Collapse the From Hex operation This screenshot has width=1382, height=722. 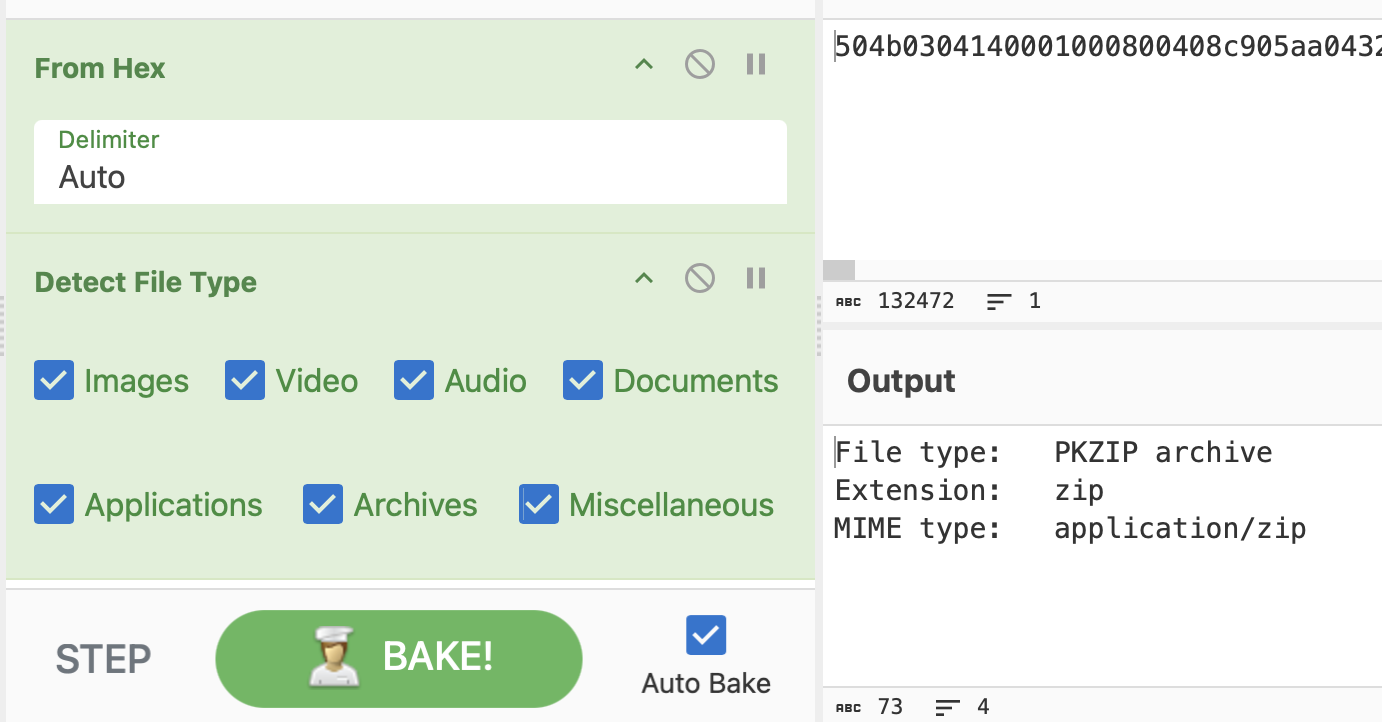[x=644, y=65]
